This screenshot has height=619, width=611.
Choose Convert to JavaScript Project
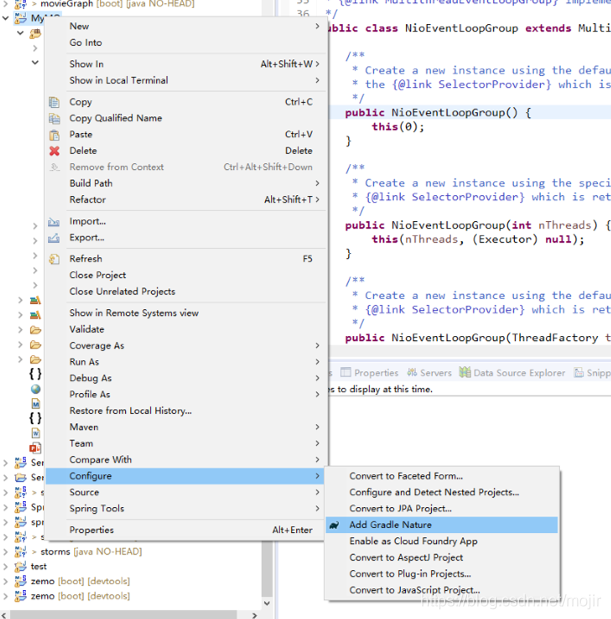coord(442,590)
